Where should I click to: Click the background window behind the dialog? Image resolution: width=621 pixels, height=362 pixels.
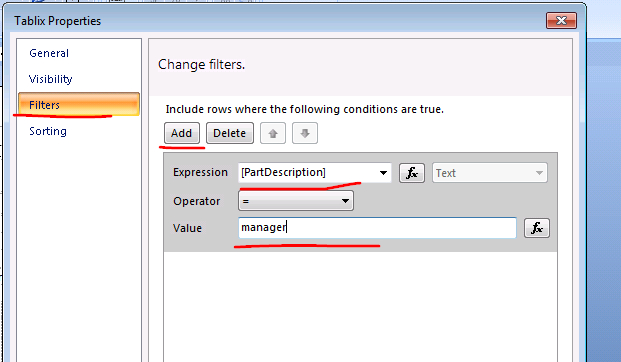point(604,198)
